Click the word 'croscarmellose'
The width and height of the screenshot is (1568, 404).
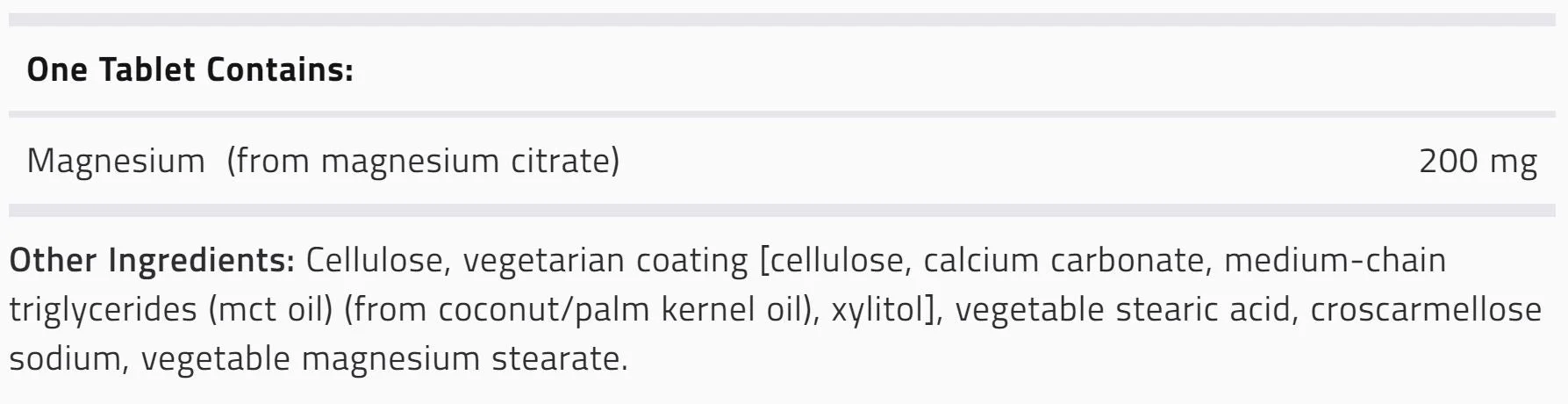(x=1426, y=310)
